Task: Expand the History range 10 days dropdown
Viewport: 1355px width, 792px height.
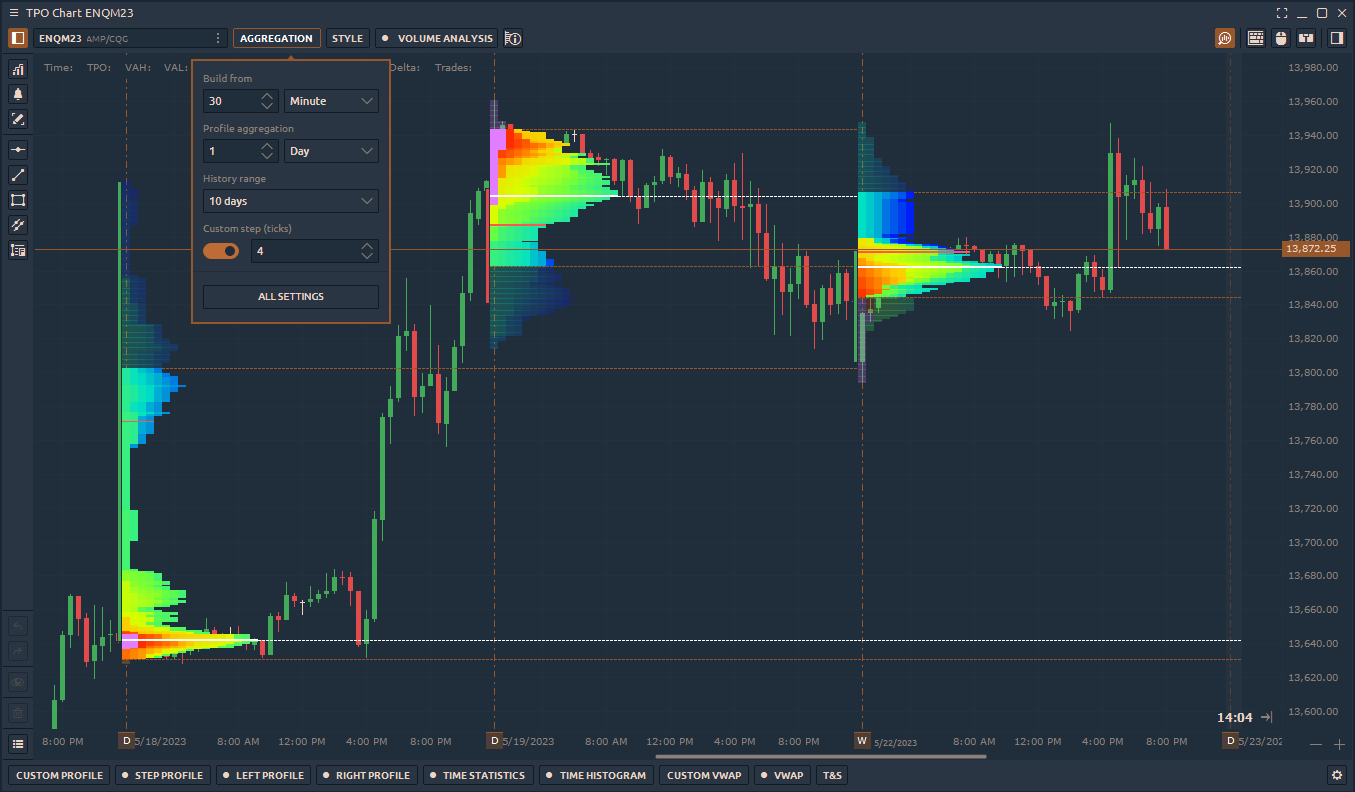Action: tap(290, 201)
